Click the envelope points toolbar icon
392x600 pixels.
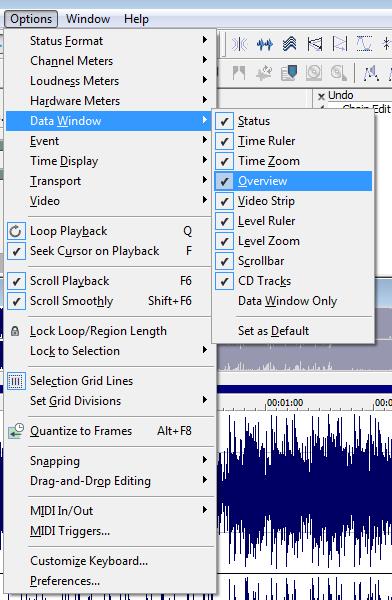click(371, 73)
